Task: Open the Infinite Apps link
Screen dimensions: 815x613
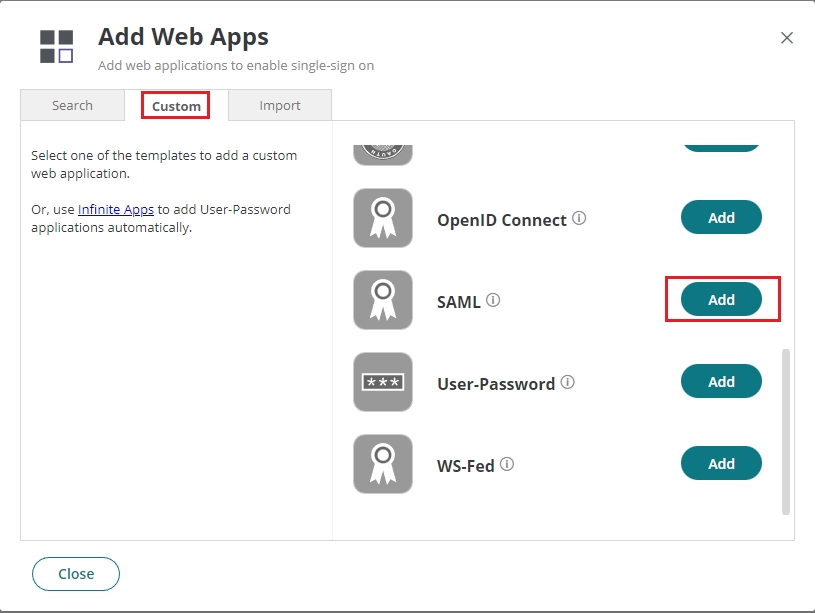Action: coord(116,210)
